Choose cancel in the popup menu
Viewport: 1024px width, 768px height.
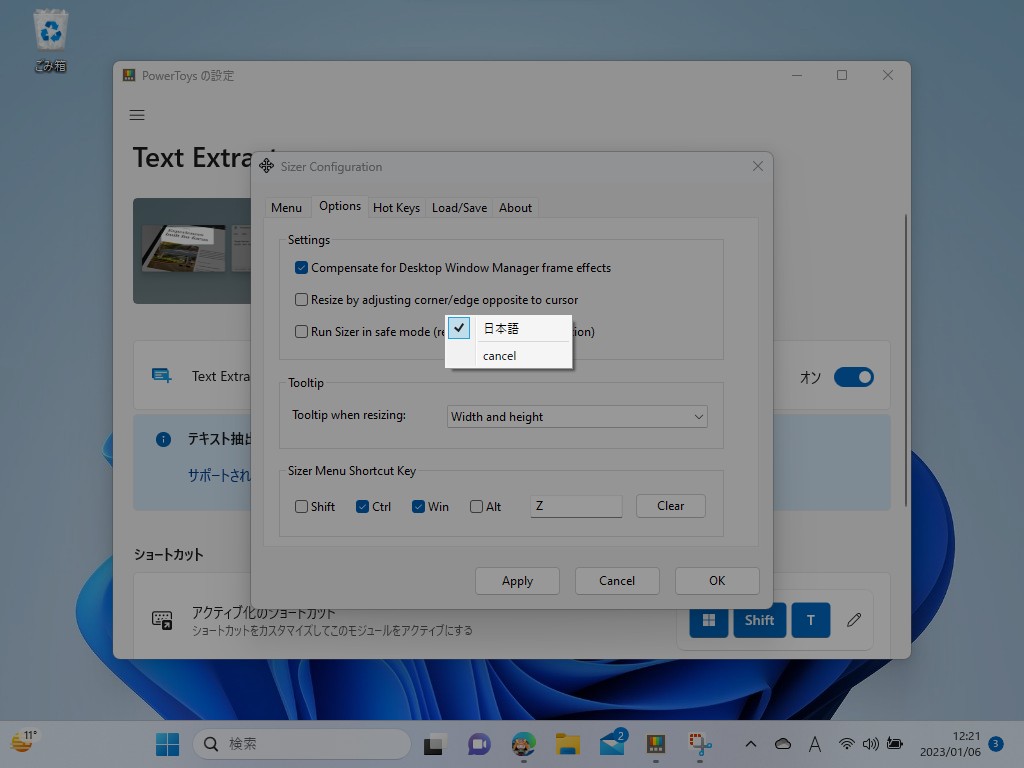[x=508, y=356]
